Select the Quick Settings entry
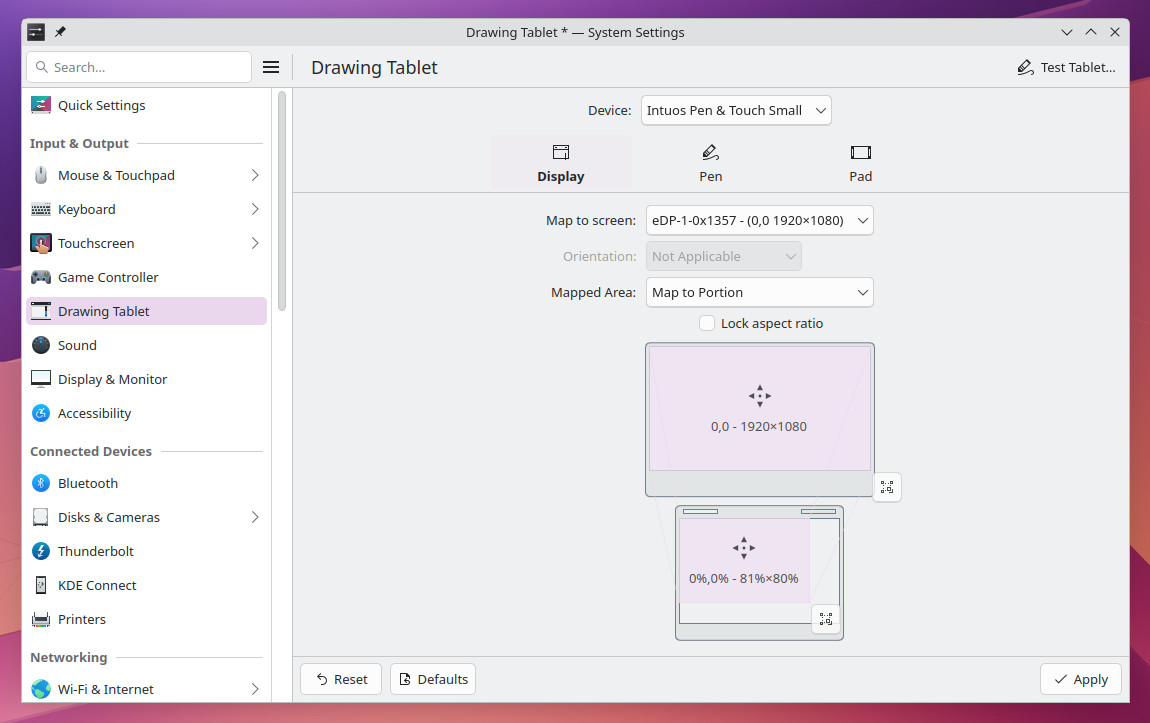Viewport: 1150px width, 723px height. 146,105
